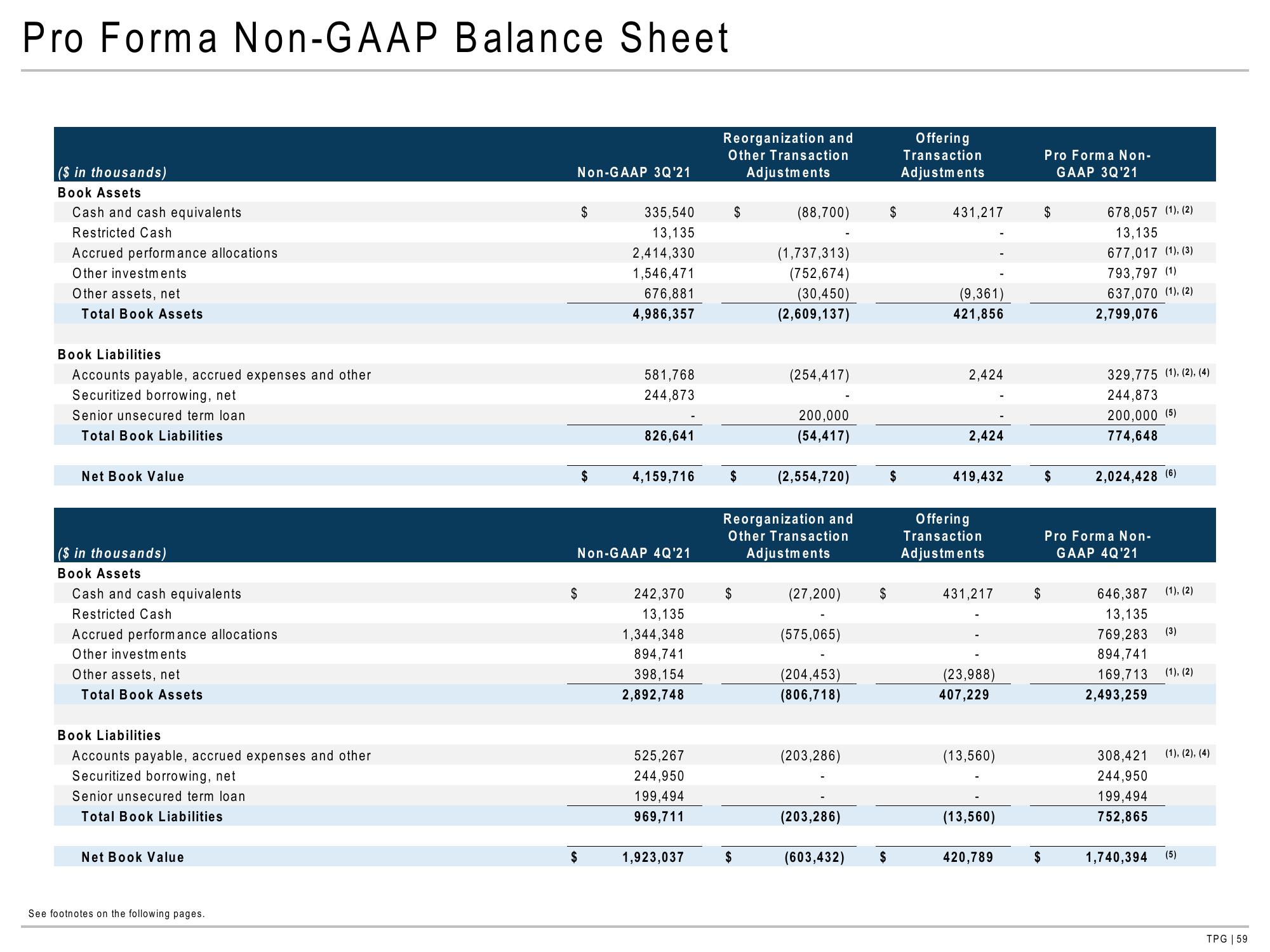Select net book adjustment (2,554,720)
Image resolution: width=1270 pixels, height=952 pixels.
[813, 477]
